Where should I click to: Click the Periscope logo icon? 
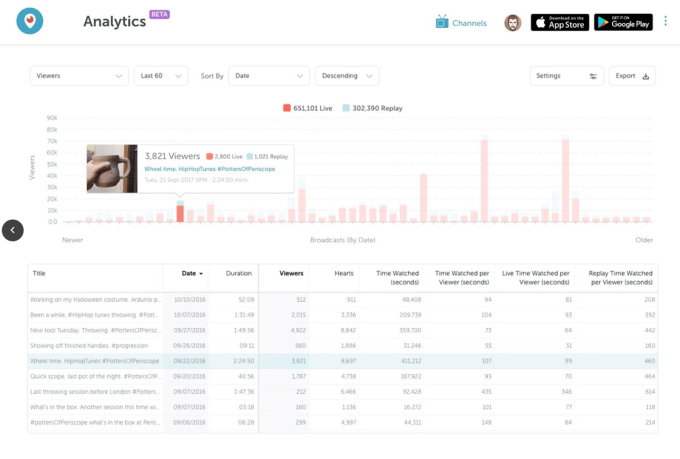[x=30, y=21]
